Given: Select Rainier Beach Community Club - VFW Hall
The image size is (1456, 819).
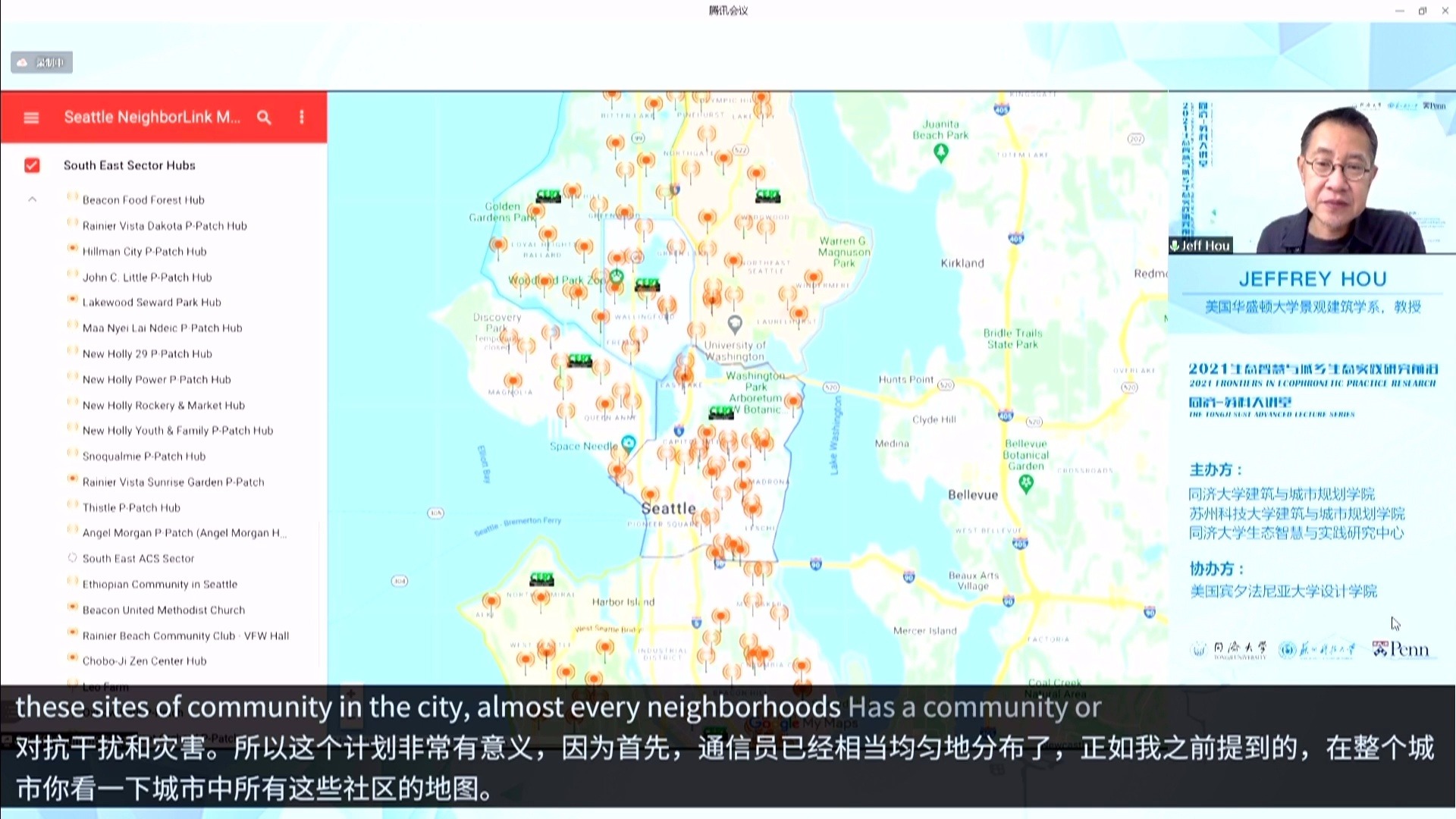Looking at the screenshot, I should [x=185, y=636].
